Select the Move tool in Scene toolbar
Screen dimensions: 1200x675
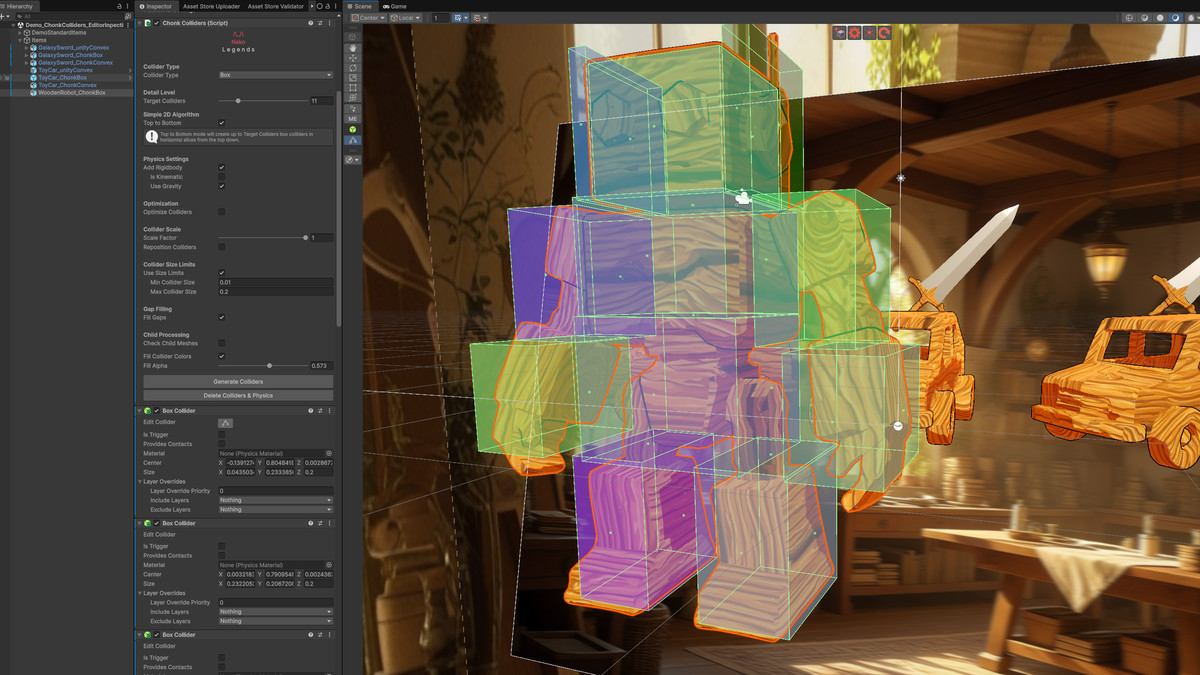[x=352, y=57]
